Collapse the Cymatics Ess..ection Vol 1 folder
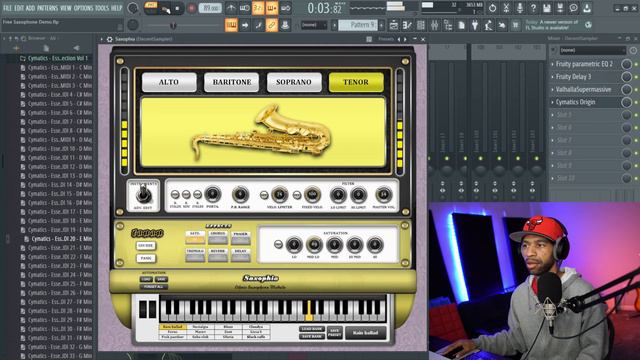Screen dimensions: 640x360 coord(58,58)
